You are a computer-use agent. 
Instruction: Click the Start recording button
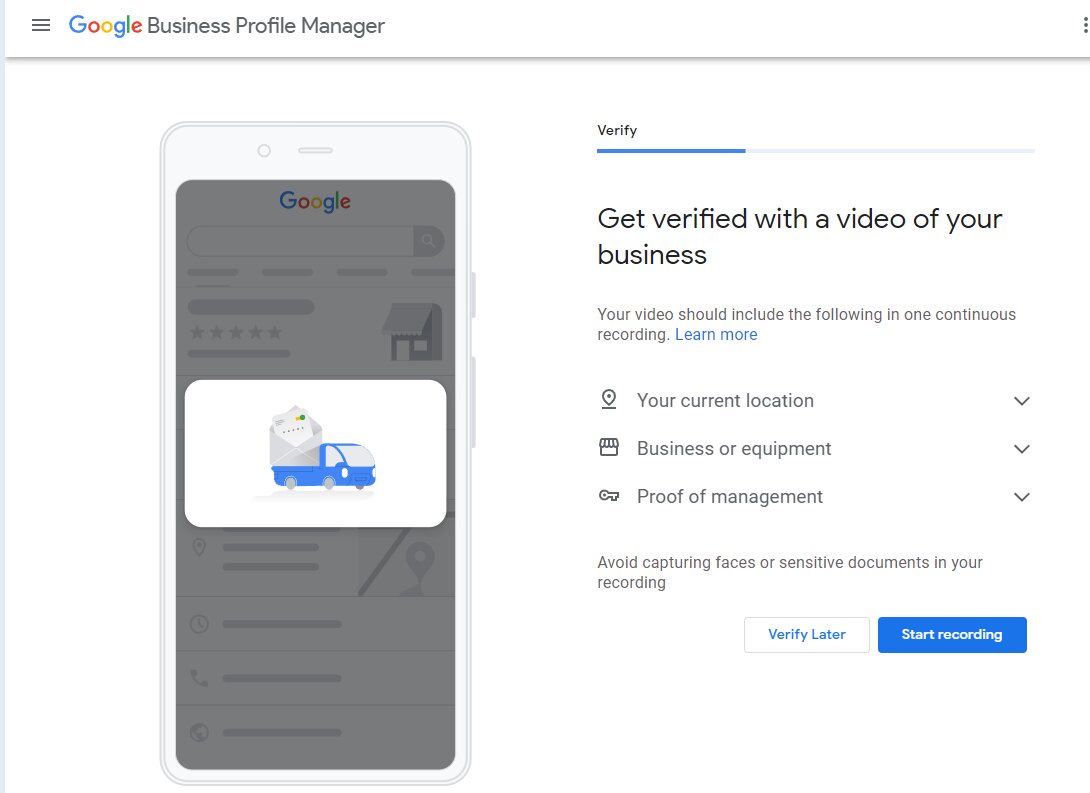coord(952,635)
